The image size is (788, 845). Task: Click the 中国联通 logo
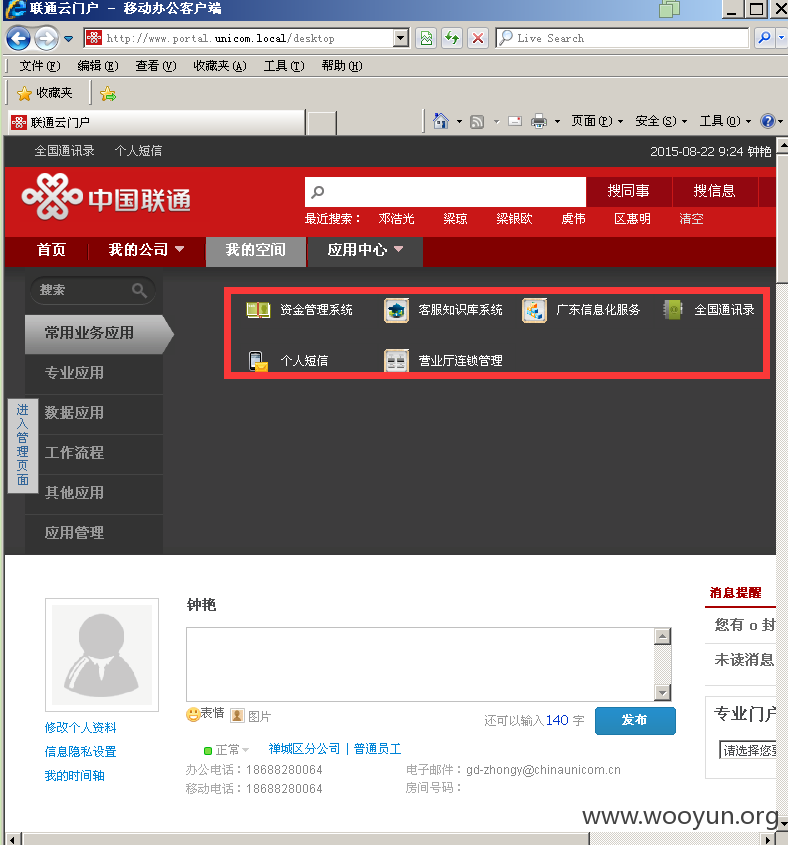coord(106,198)
